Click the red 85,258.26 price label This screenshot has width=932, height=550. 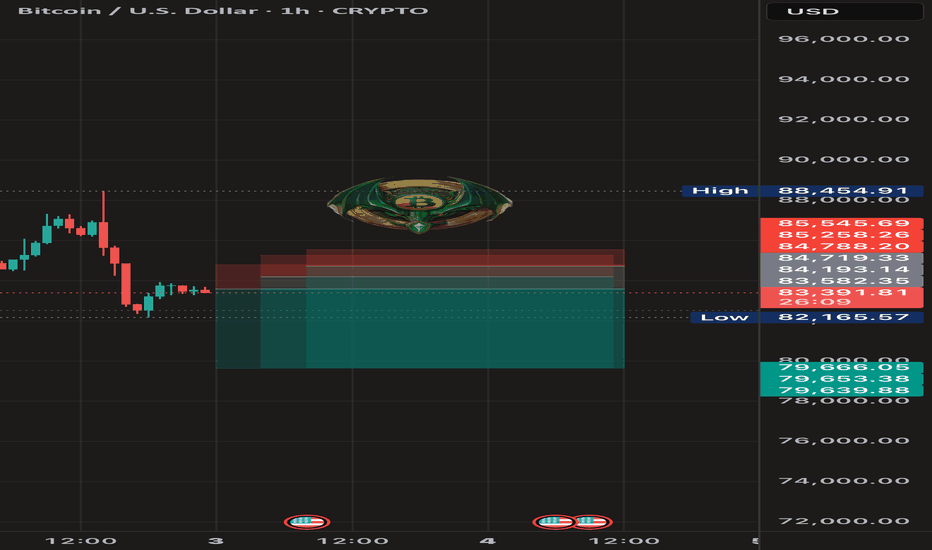[842, 235]
